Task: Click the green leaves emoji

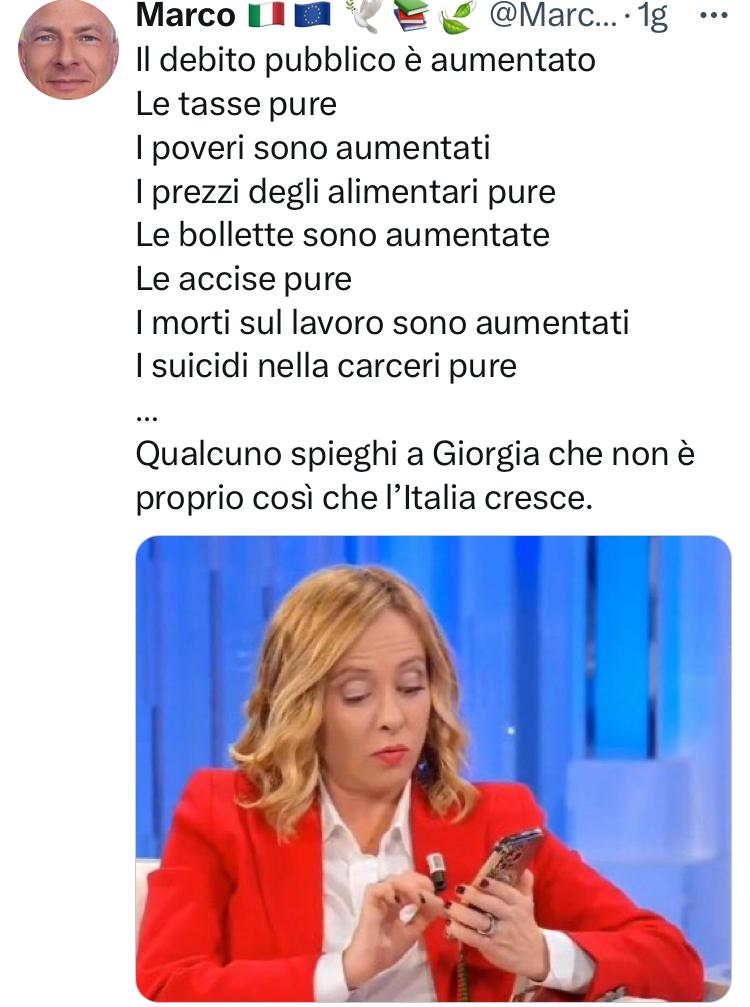Action: point(459,16)
